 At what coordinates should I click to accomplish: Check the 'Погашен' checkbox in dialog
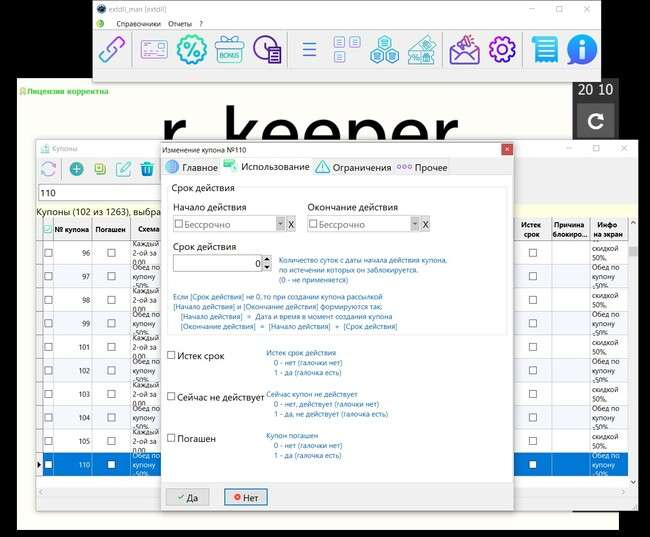coord(172,438)
